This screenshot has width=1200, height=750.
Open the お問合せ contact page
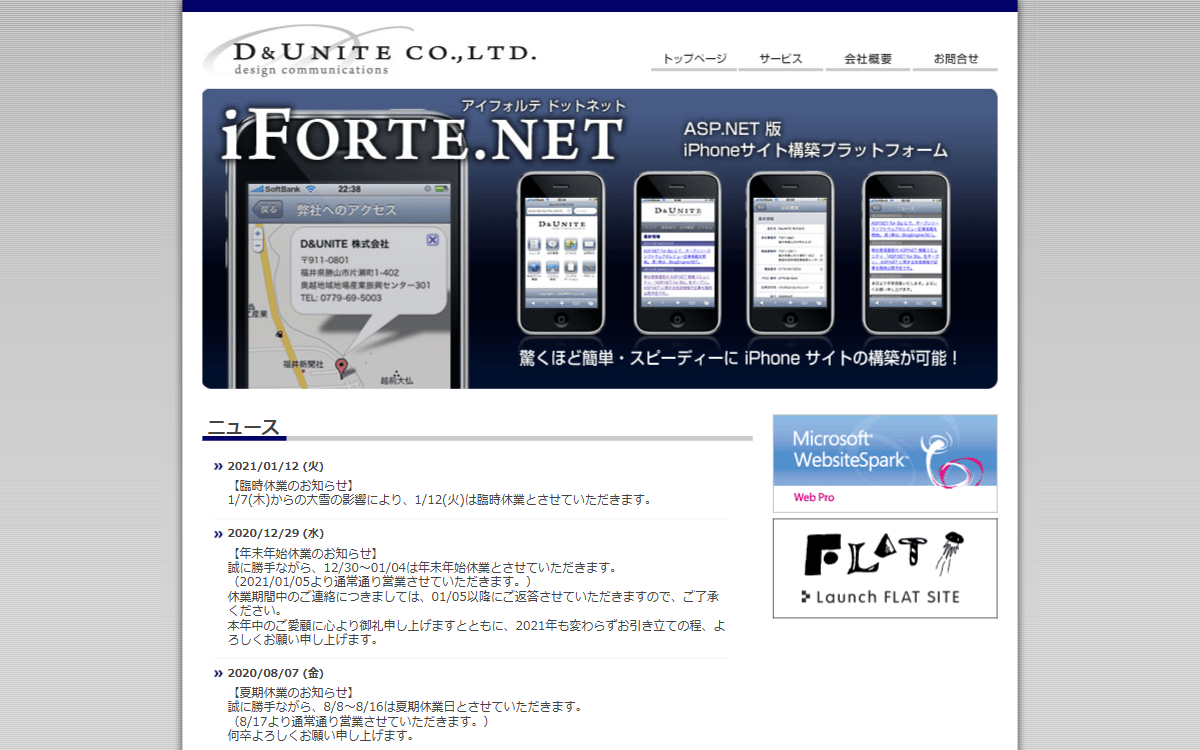pyautogui.click(x=955, y=59)
